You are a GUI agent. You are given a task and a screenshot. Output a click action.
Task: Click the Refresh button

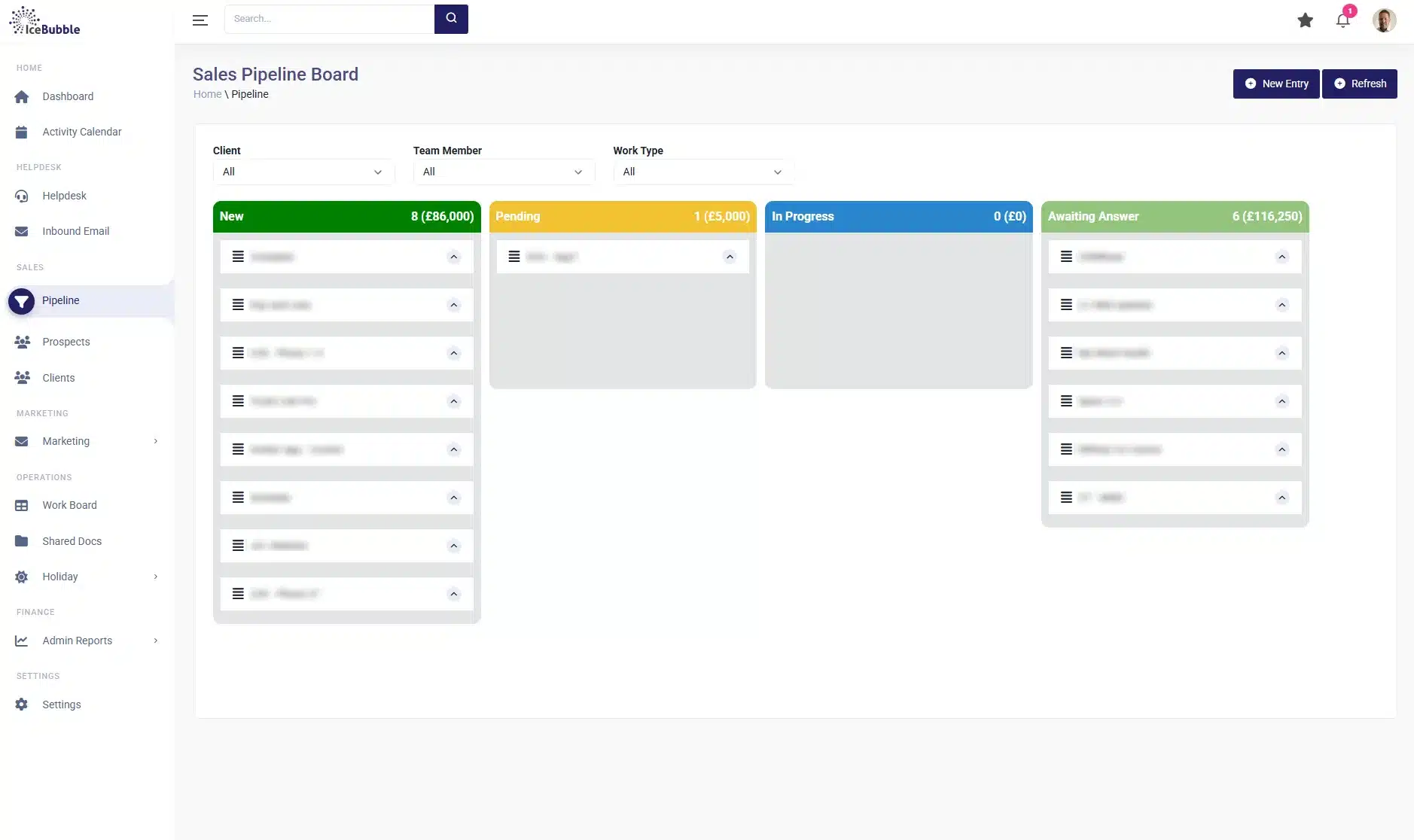1359,84
